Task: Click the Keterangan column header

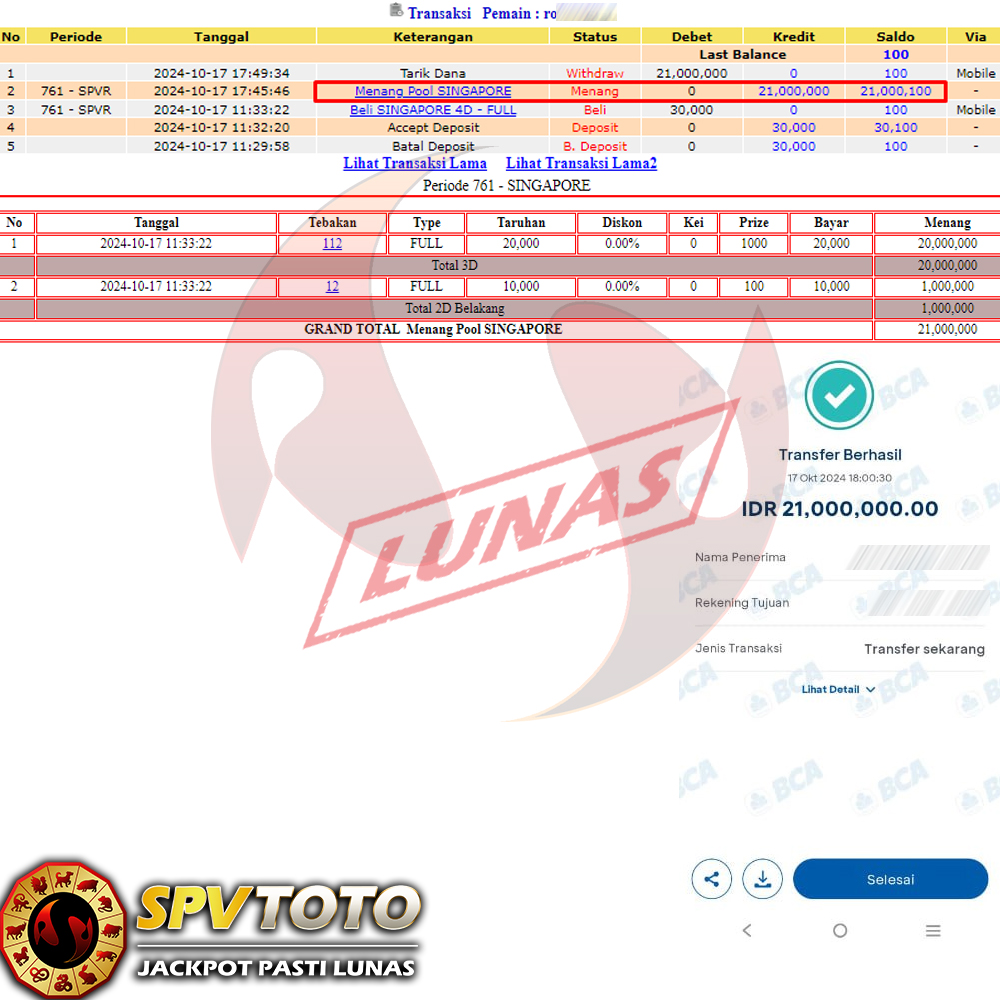Action: click(x=433, y=37)
